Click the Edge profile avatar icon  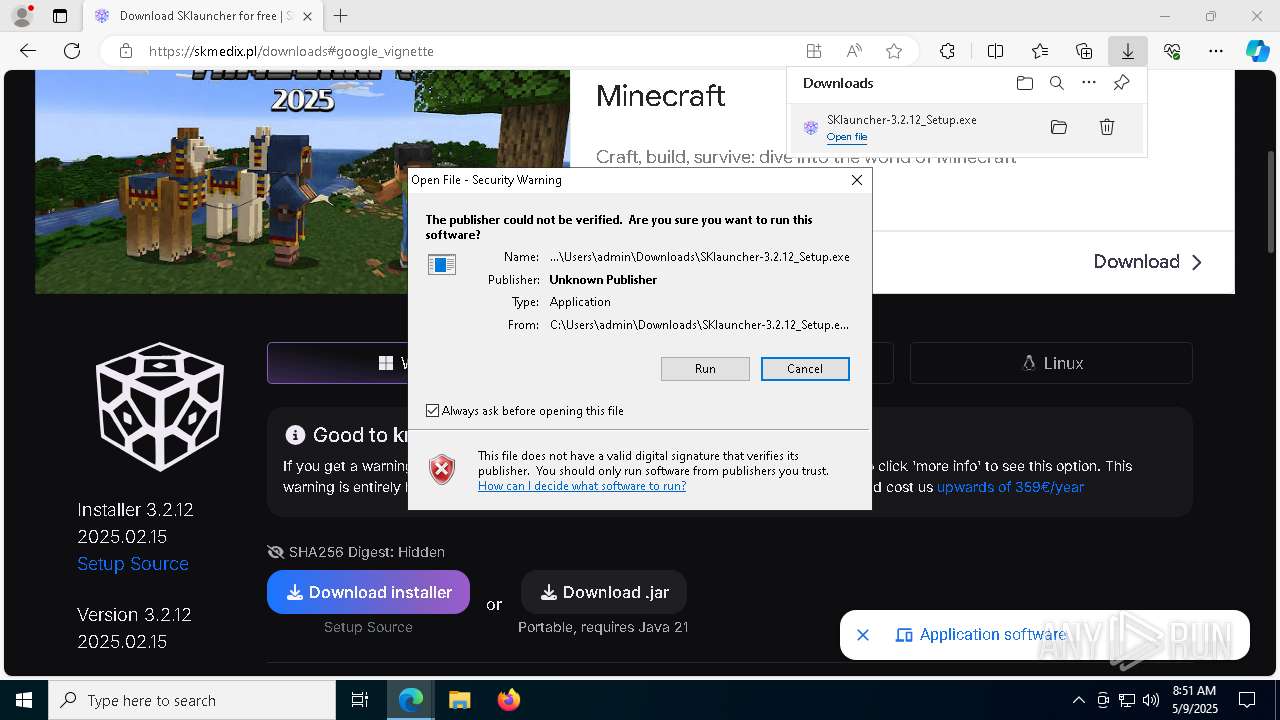[21, 16]
